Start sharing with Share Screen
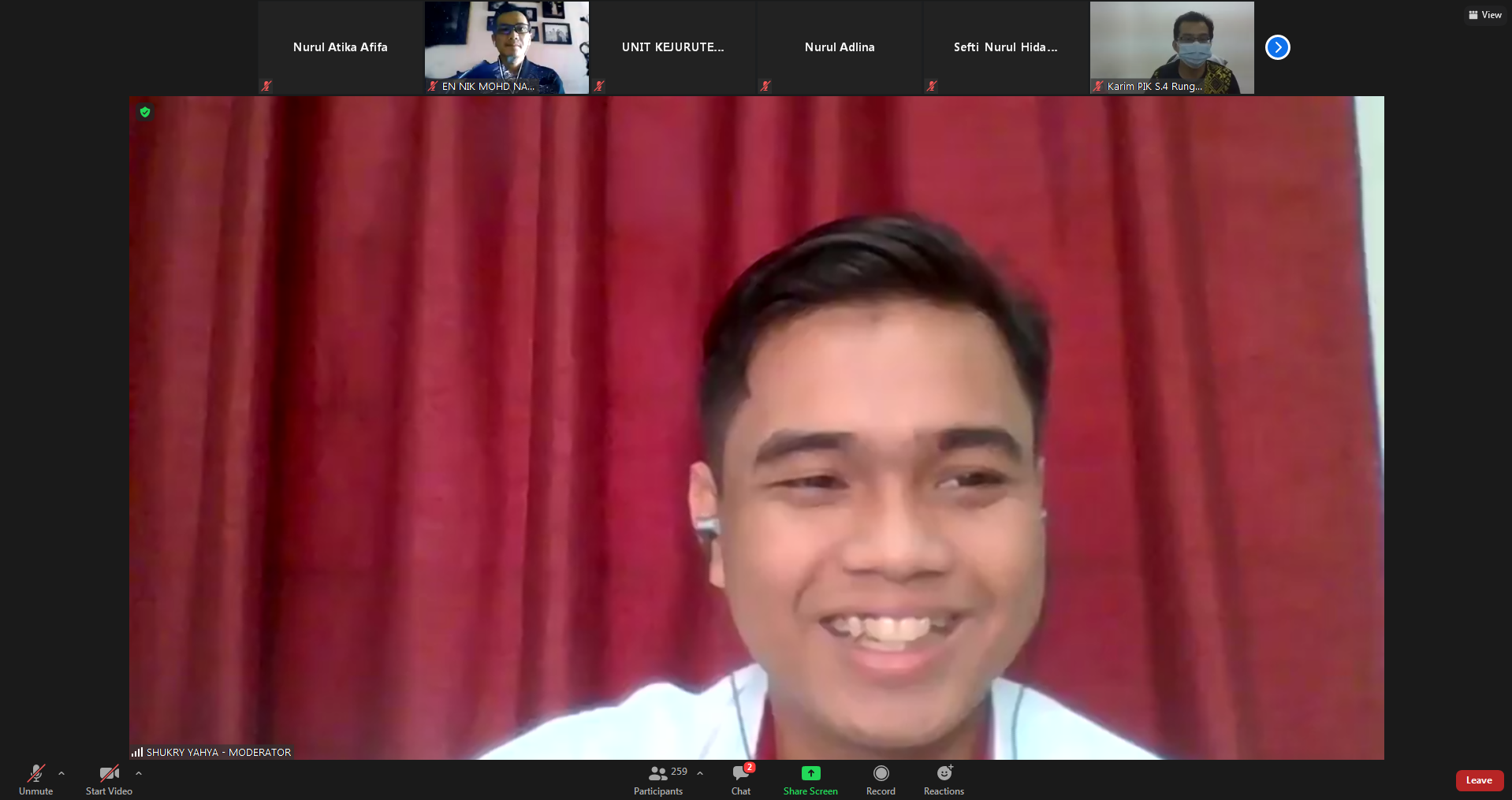This screenshot has height=800, width=1512. 810,774
